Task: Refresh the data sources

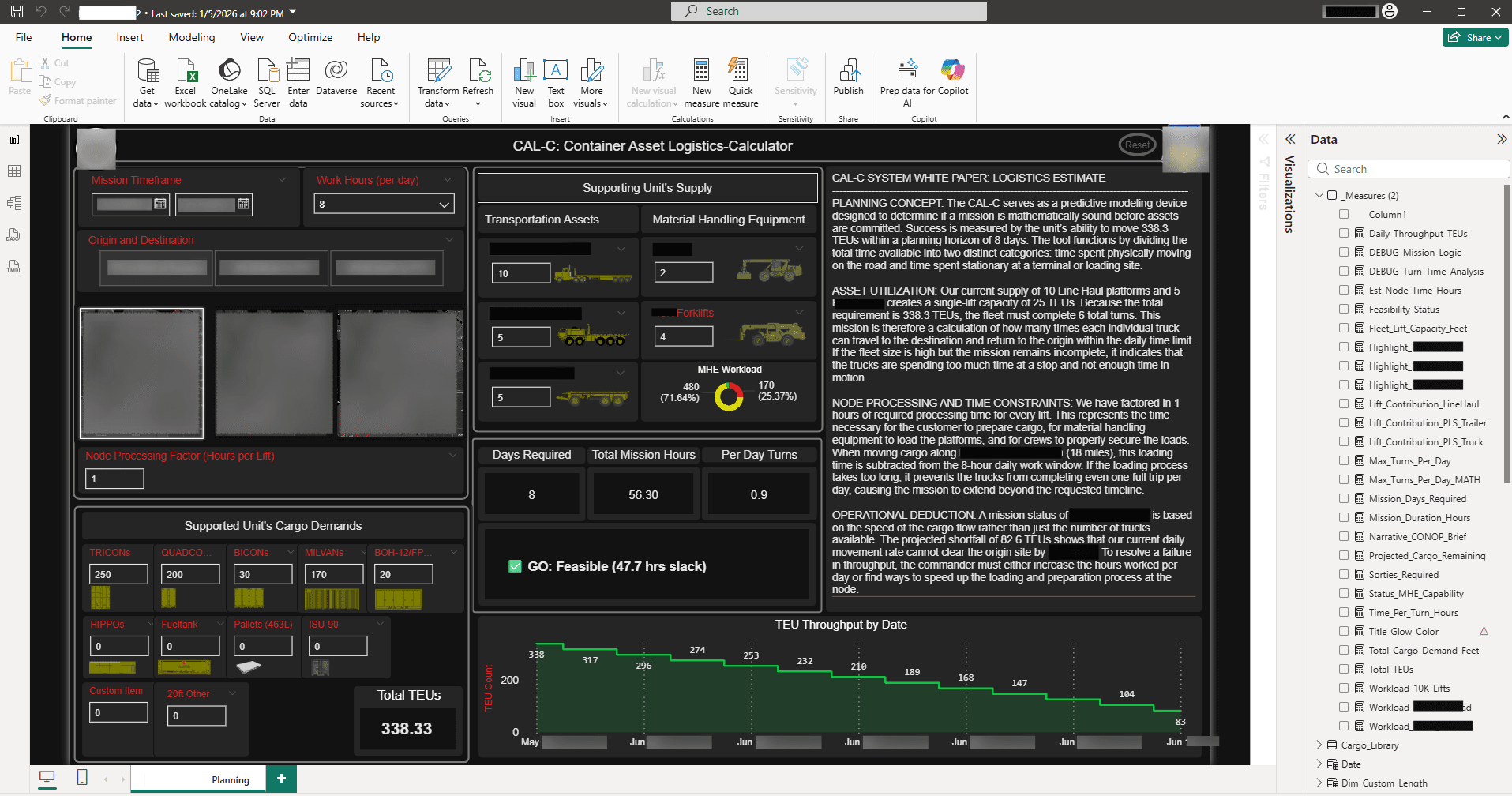Action: [478, 81]
